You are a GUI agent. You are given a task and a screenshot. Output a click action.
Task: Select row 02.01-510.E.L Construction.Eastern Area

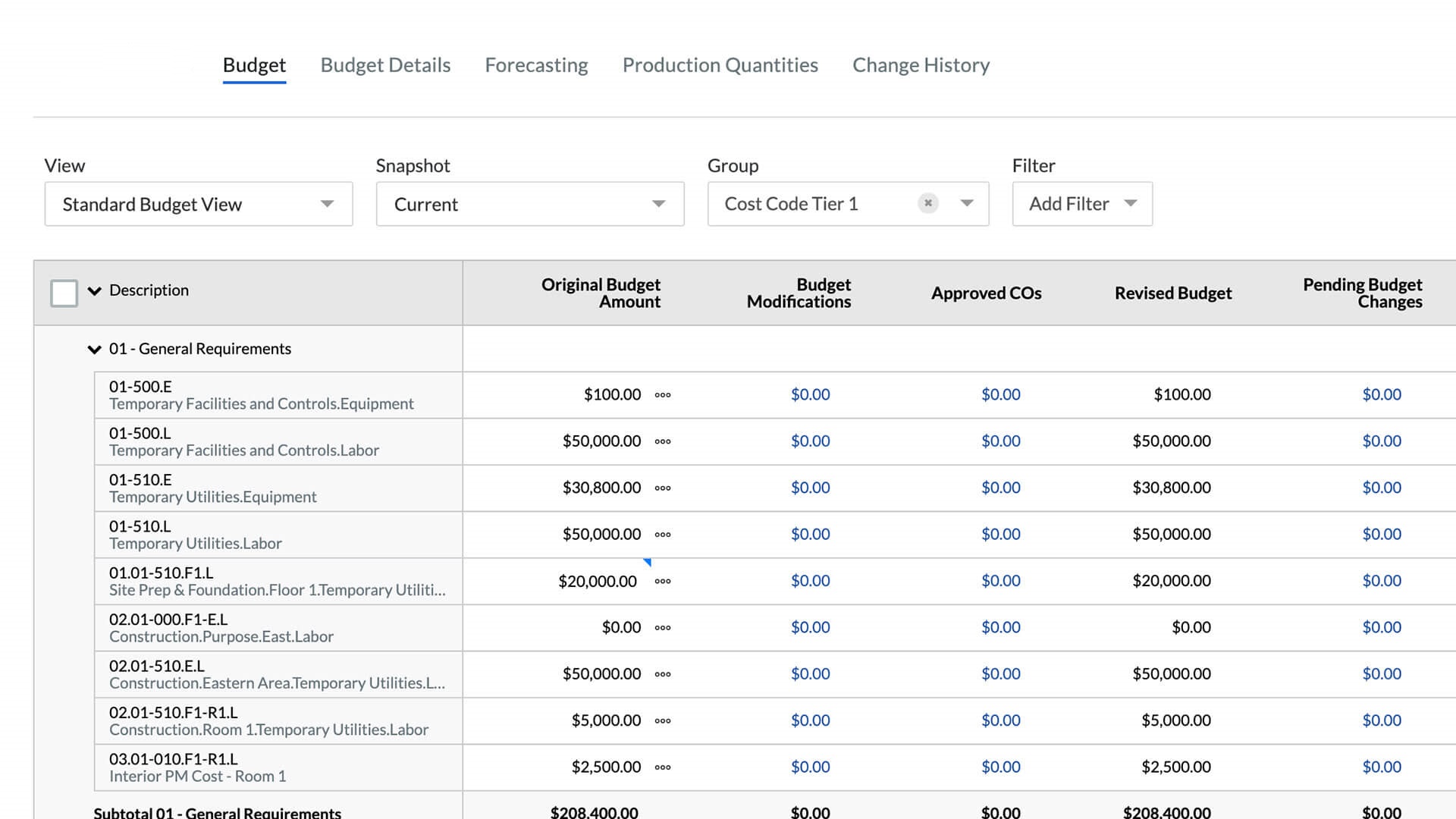tap(278, 674)
